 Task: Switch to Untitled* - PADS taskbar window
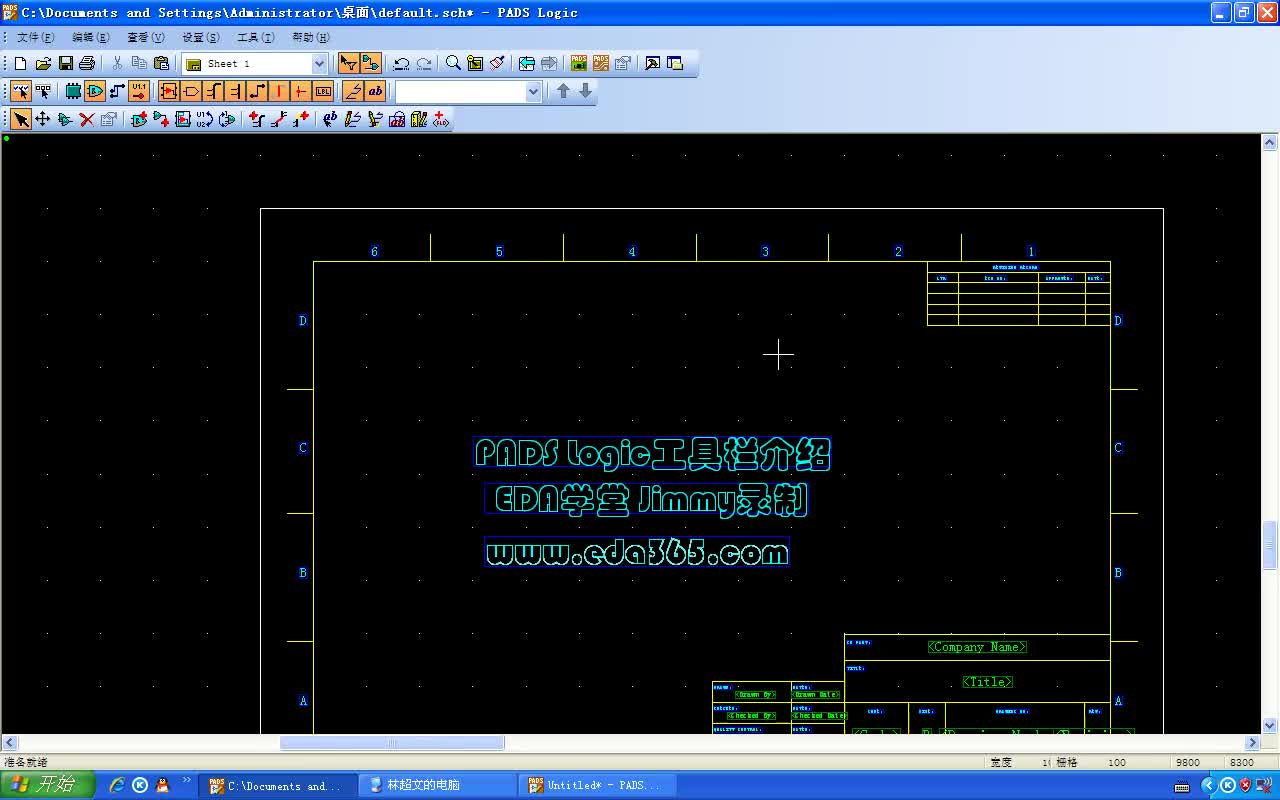[597, 785]
